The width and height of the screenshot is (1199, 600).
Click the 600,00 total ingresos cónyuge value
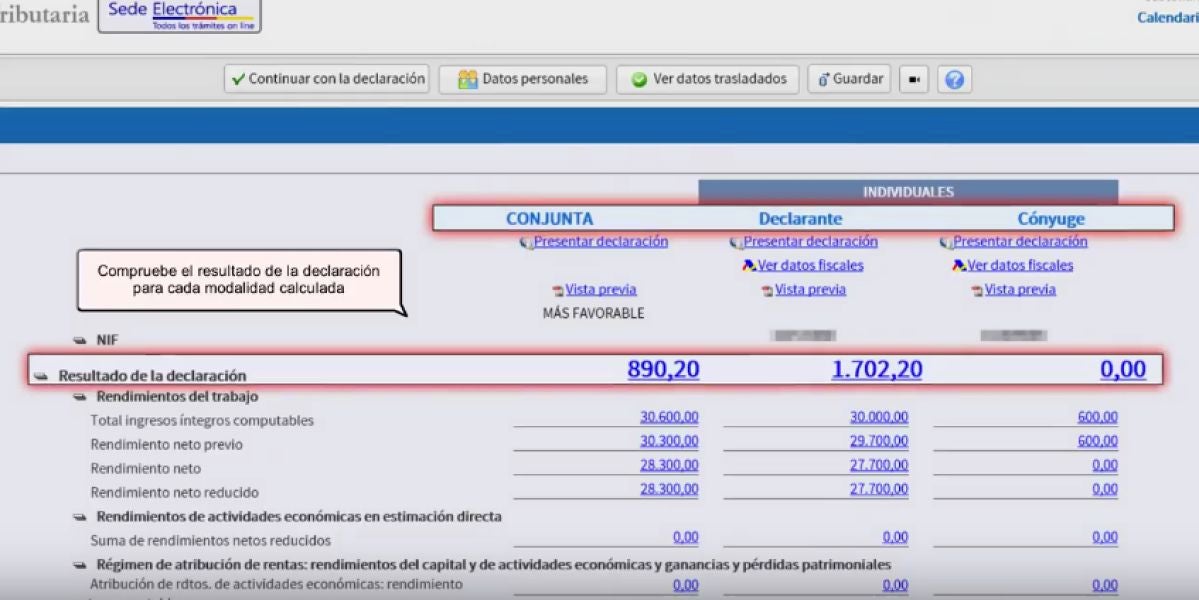click(x=1097, y=417)
